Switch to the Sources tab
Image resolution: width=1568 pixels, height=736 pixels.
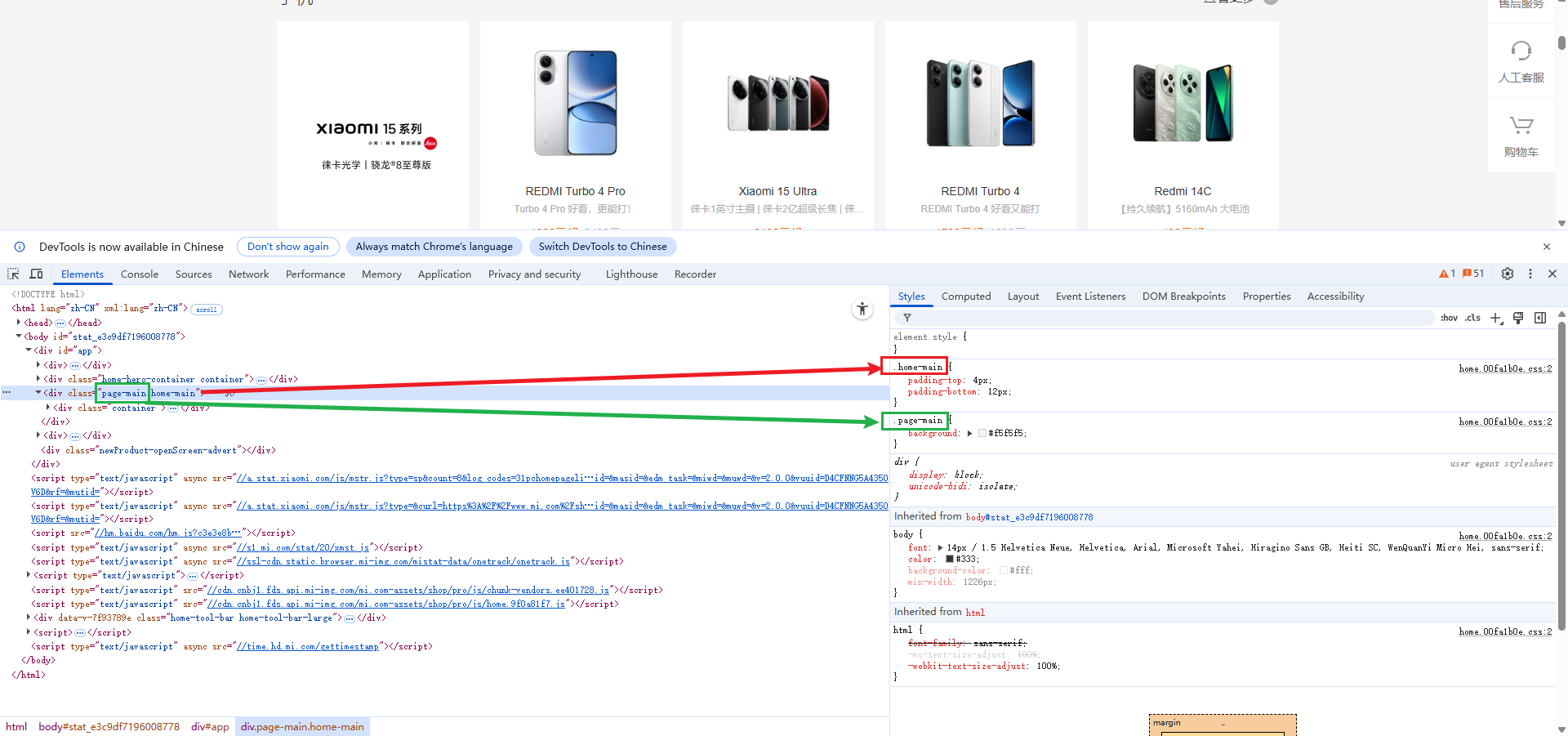pos(194,274)
